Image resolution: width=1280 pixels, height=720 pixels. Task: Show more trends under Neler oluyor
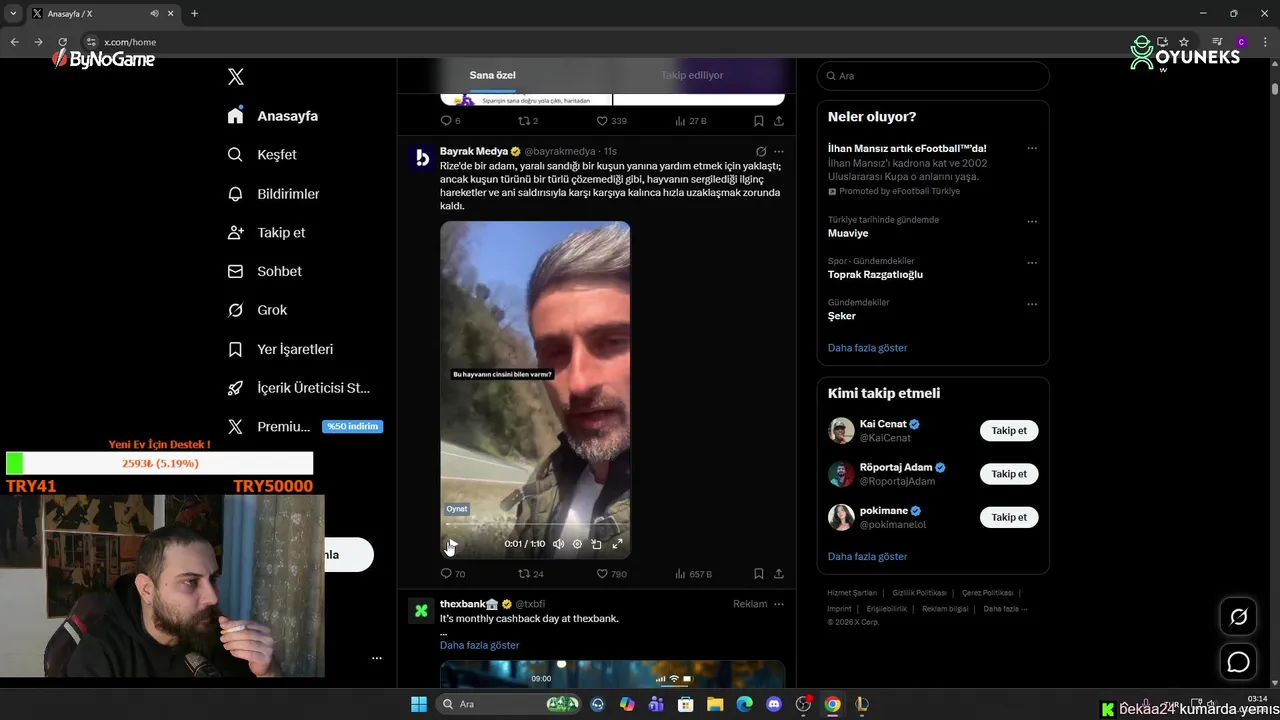(x=867, y=348)
